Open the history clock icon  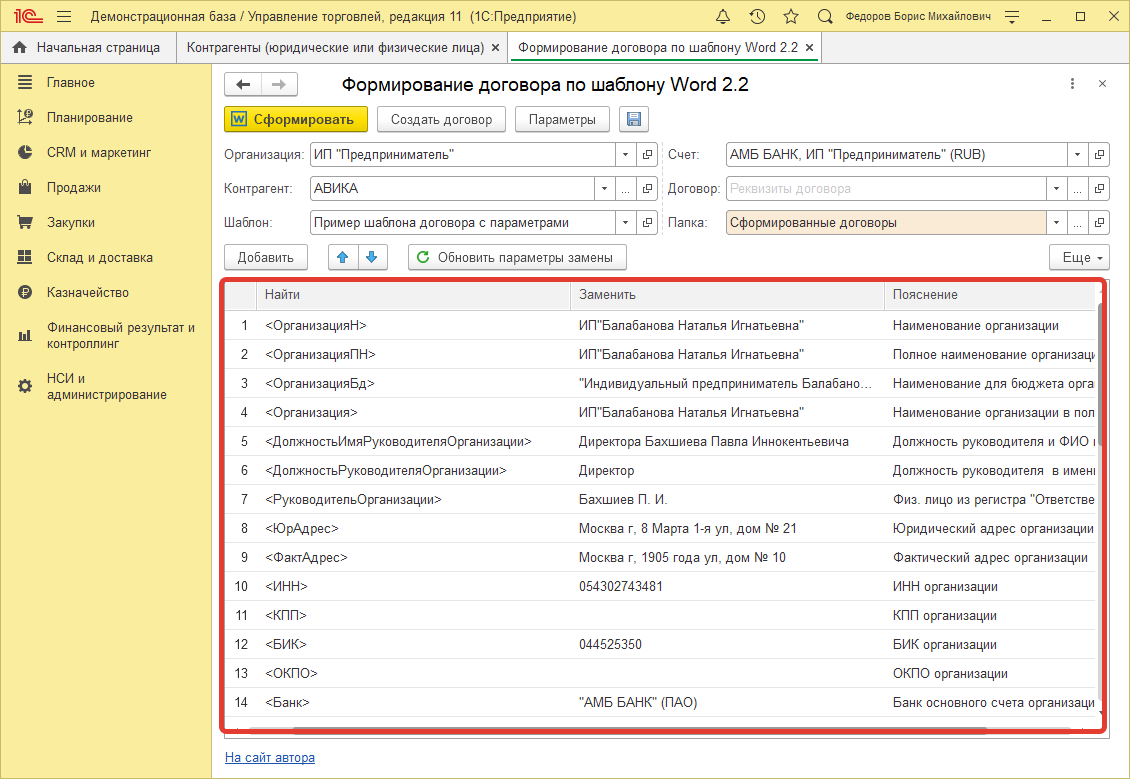pos(757,17)
